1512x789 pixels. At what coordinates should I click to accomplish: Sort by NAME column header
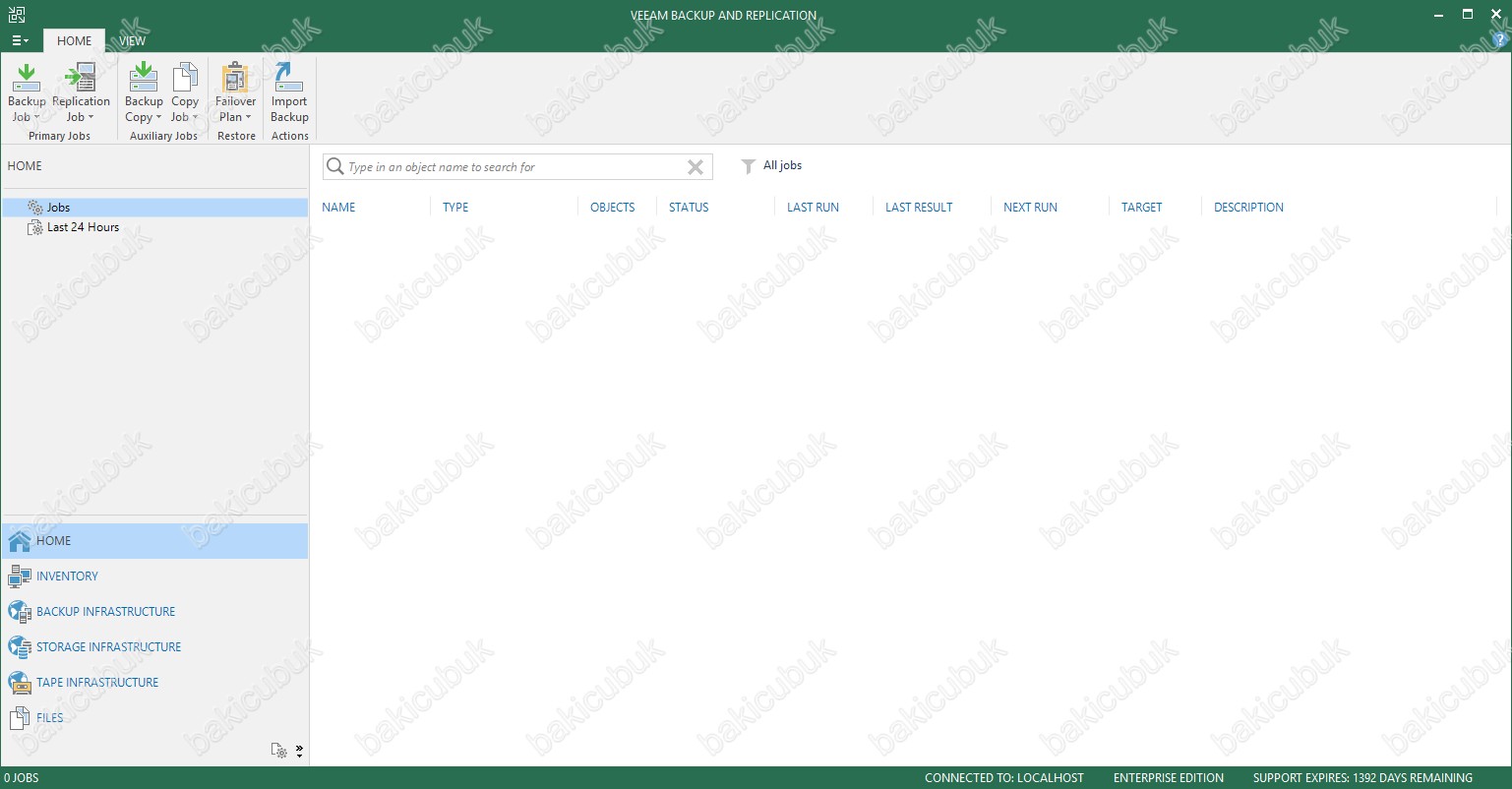click(x=338, y=208)
